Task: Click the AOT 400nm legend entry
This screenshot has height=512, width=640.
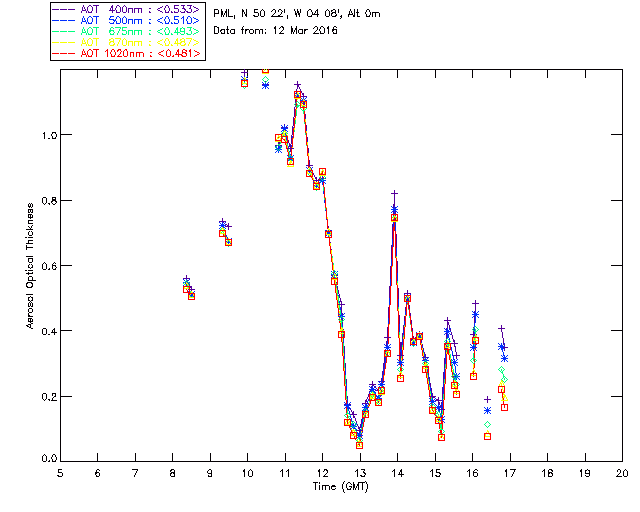Action: [126, 9]
